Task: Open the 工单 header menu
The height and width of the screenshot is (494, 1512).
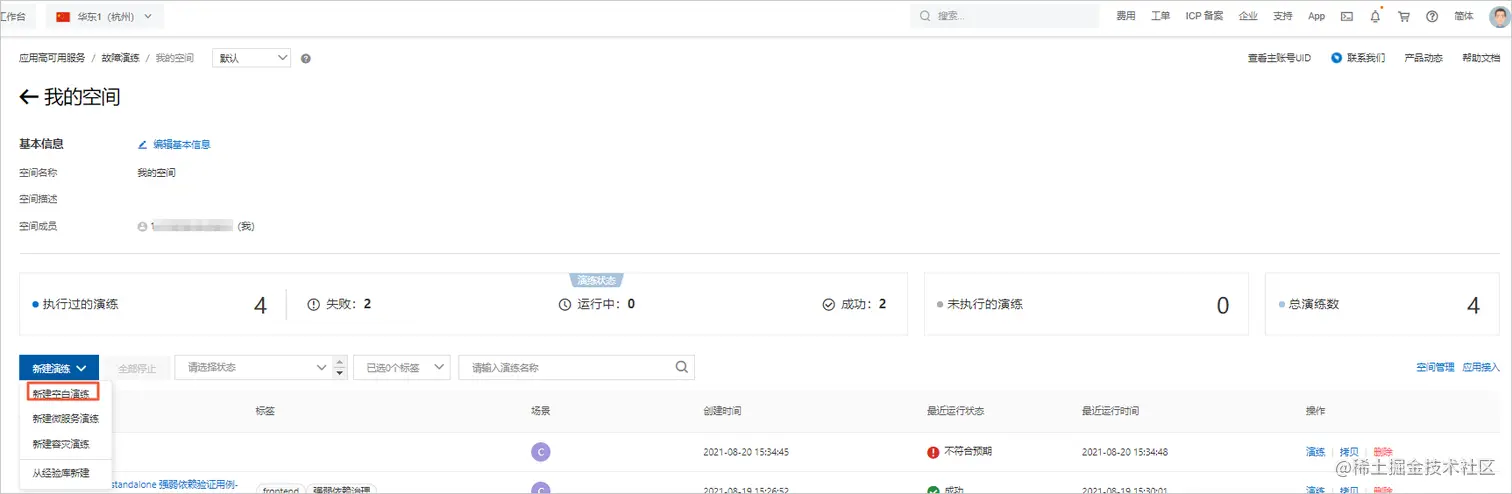Action: (x=1160, y=16)
